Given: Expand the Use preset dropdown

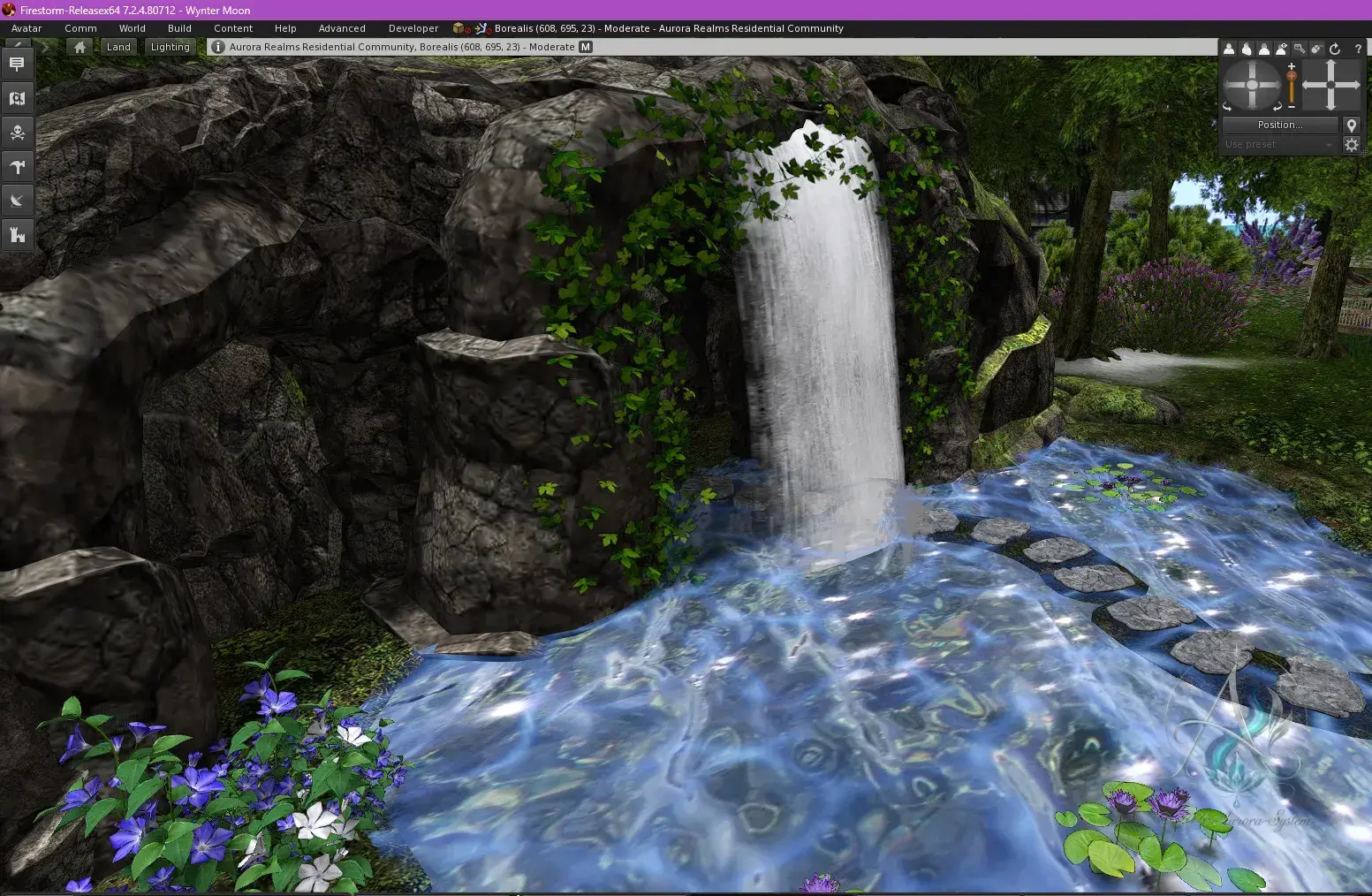Looking at the screenshot, I should 1279,144.
